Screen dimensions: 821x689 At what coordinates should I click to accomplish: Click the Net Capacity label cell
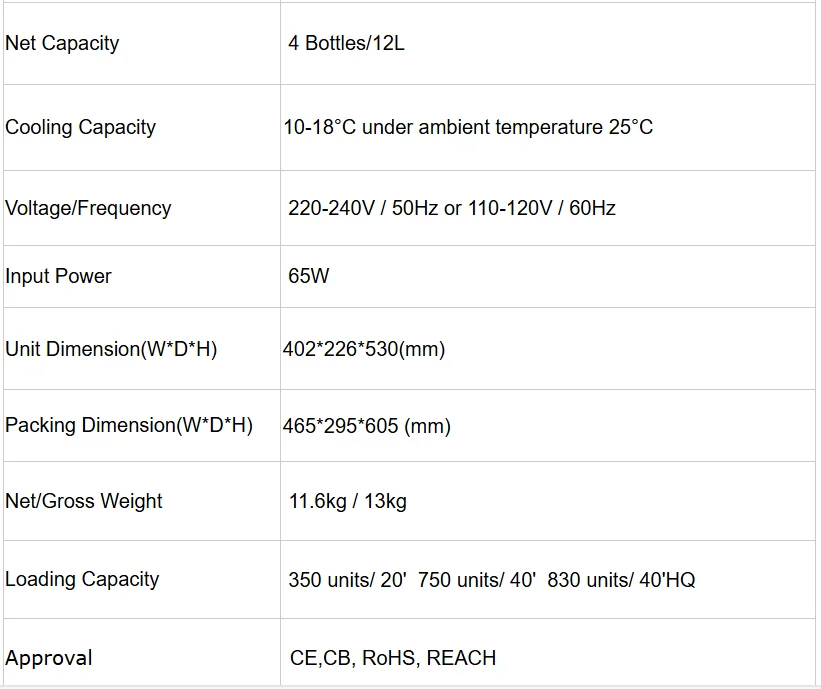62,44
